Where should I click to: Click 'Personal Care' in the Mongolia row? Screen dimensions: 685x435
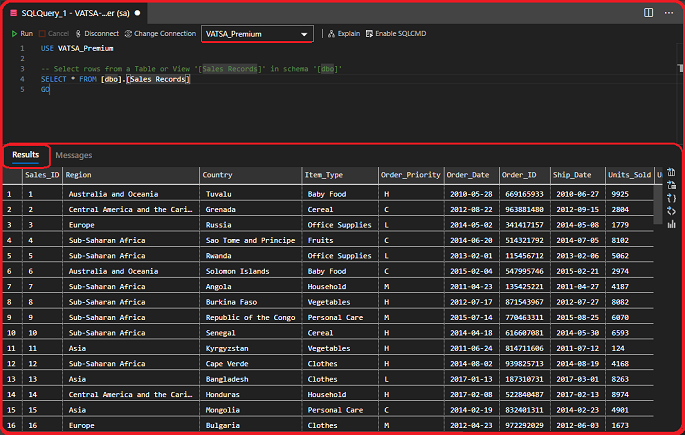click(x=340, y=410)
